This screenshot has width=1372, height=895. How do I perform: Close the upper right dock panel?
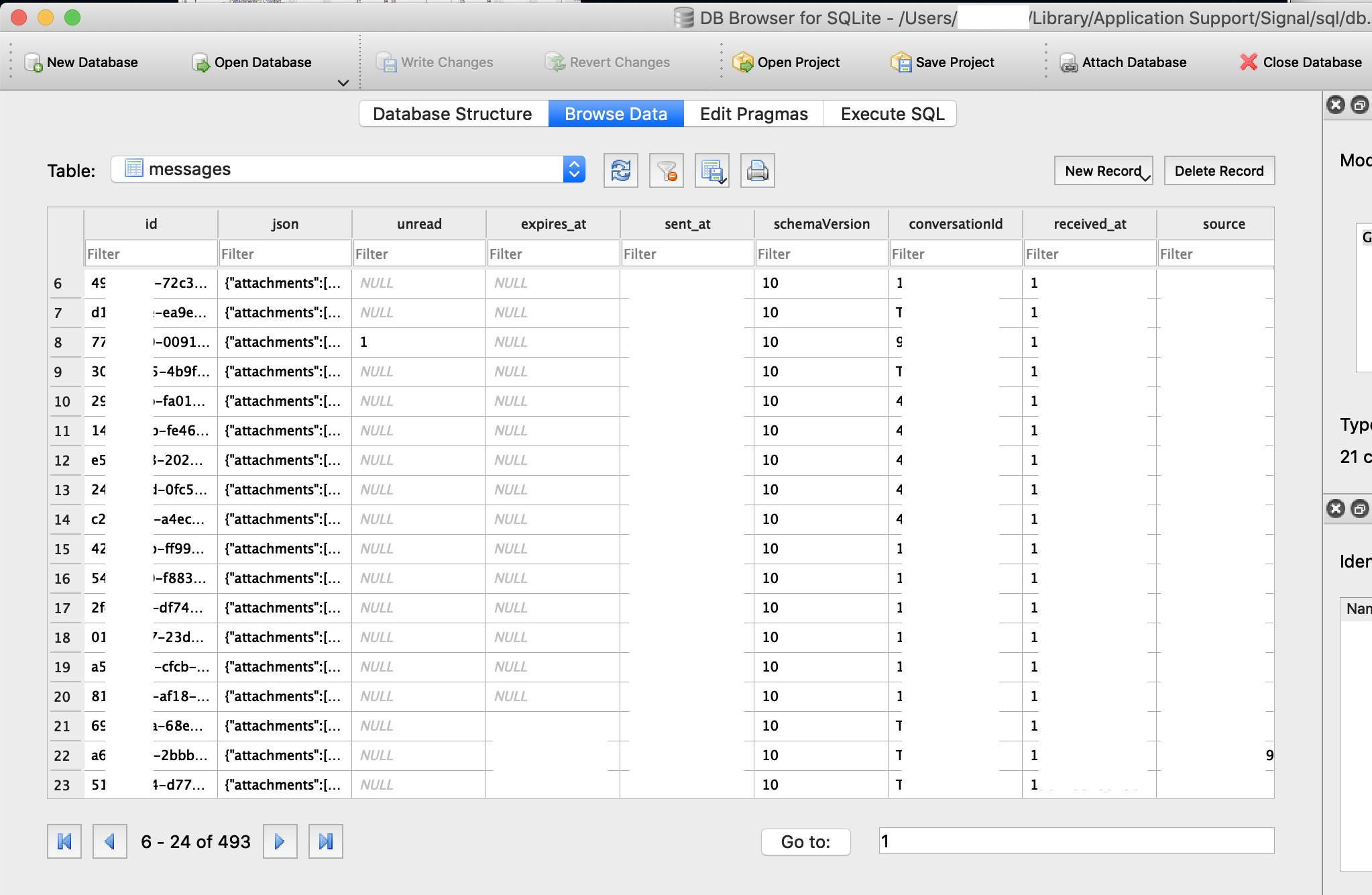[1336, 105]
